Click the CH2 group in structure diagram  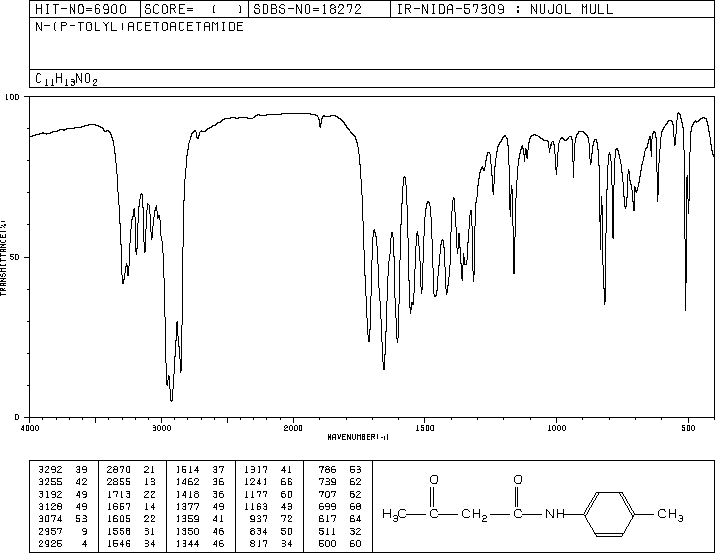pos(474,515)
